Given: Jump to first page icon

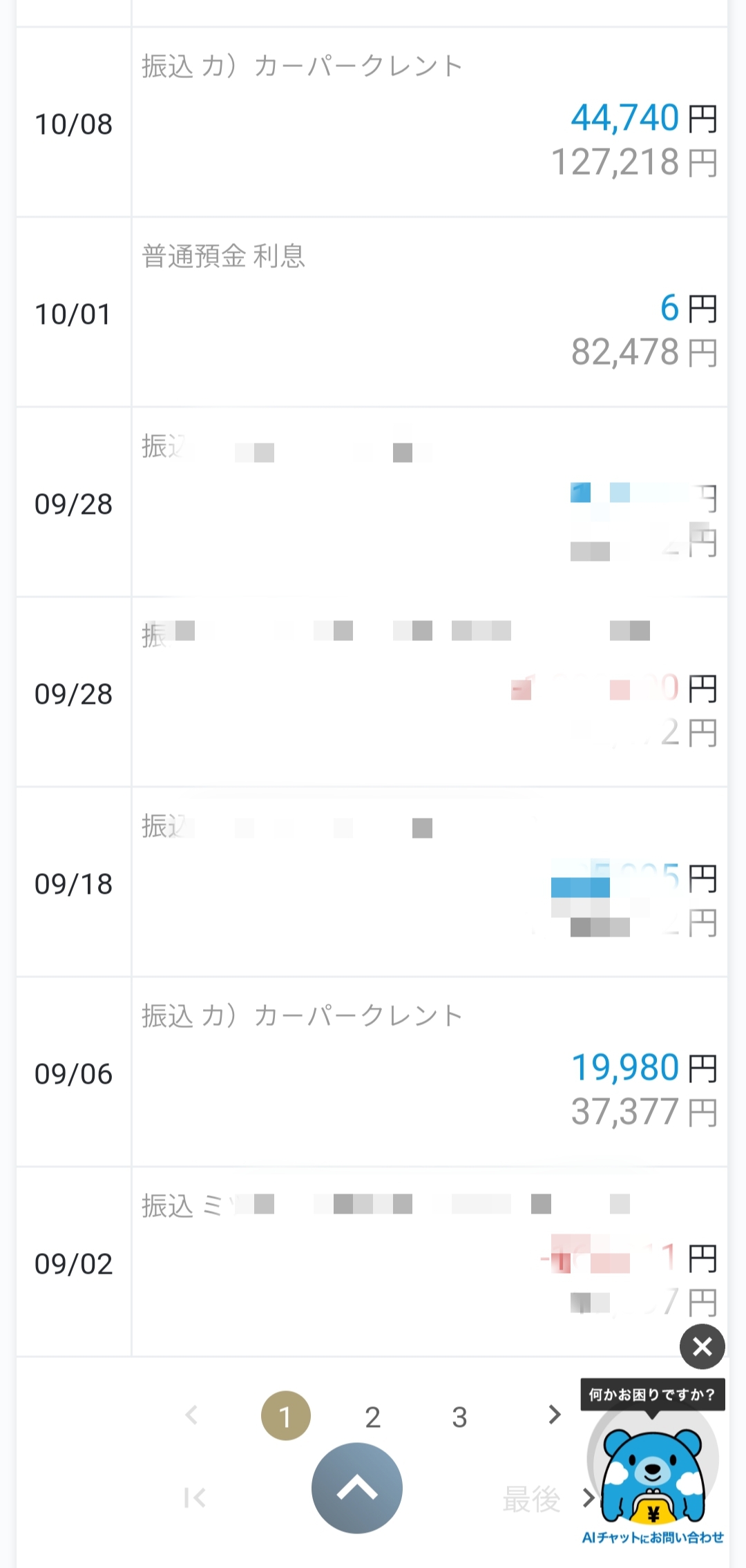Looking at the screenshot, I should point(195,1498).
